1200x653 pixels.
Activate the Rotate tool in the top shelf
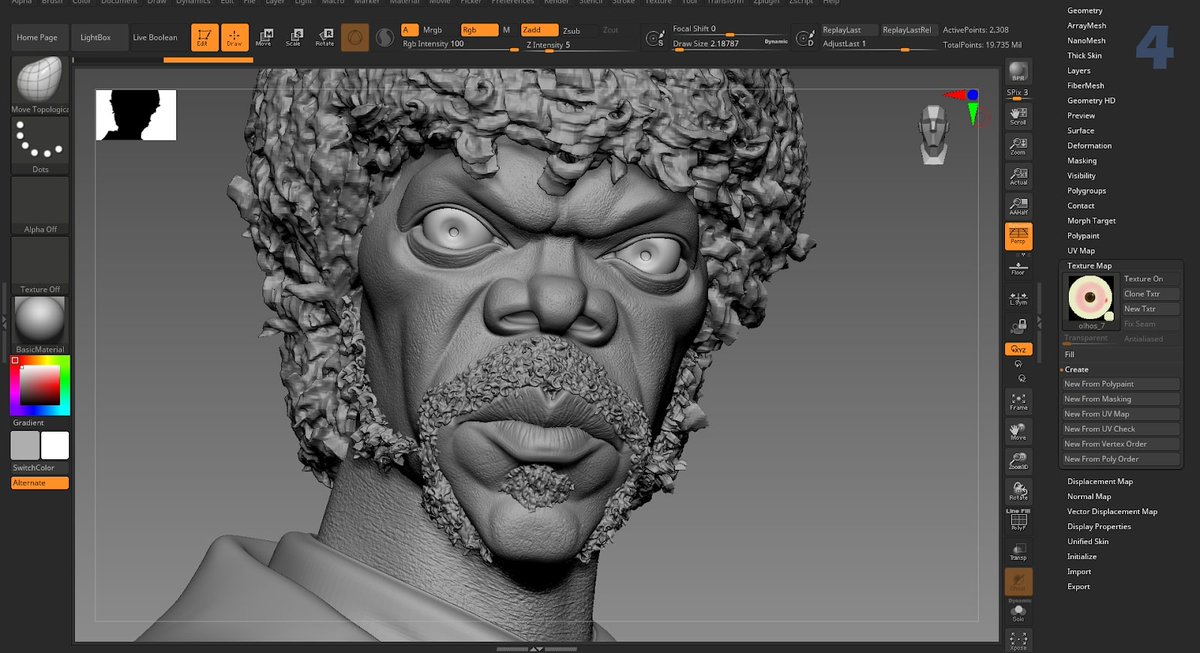pos(325,38)
